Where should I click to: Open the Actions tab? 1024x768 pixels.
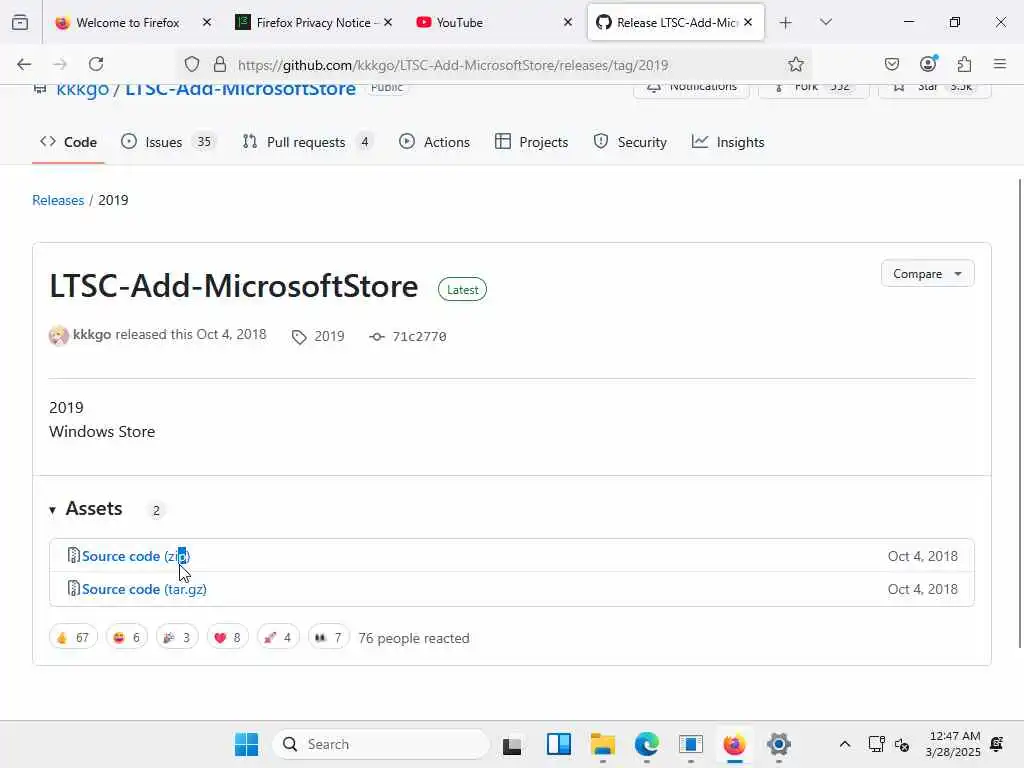[434, 142]
